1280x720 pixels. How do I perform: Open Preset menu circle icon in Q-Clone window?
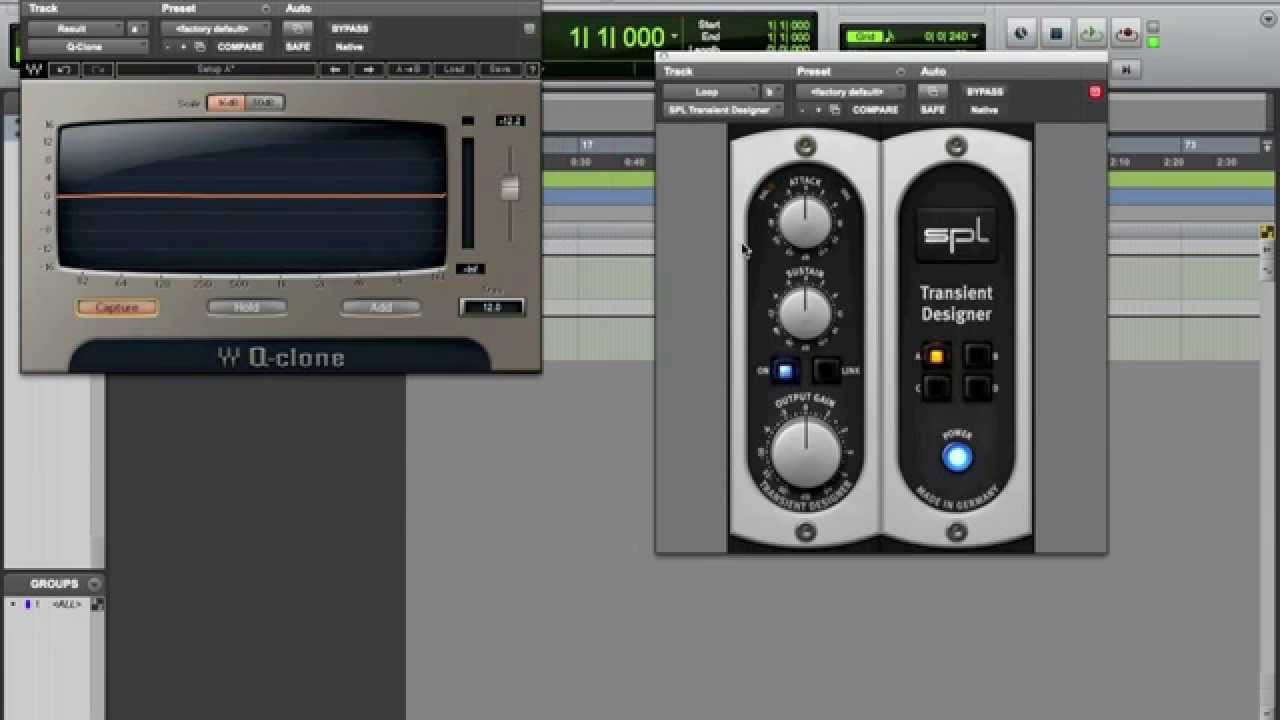264,9
